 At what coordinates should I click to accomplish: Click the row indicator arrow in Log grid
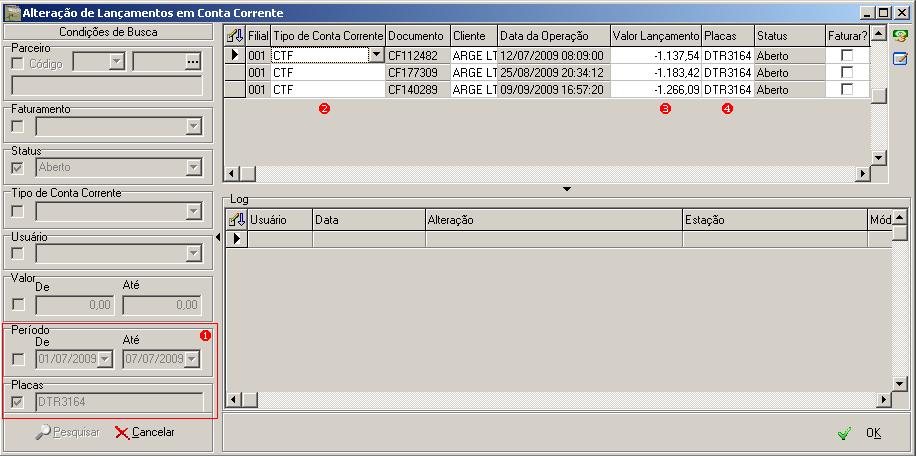(x=236, y=238)
